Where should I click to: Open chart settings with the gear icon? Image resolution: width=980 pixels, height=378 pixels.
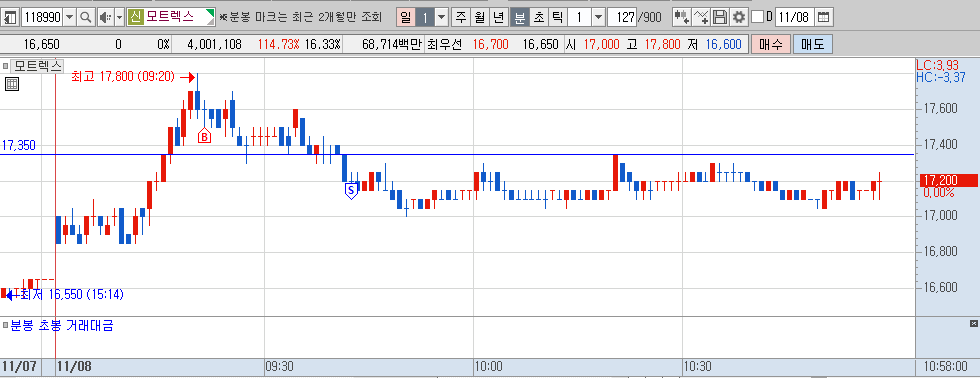(x=739, y=17)
